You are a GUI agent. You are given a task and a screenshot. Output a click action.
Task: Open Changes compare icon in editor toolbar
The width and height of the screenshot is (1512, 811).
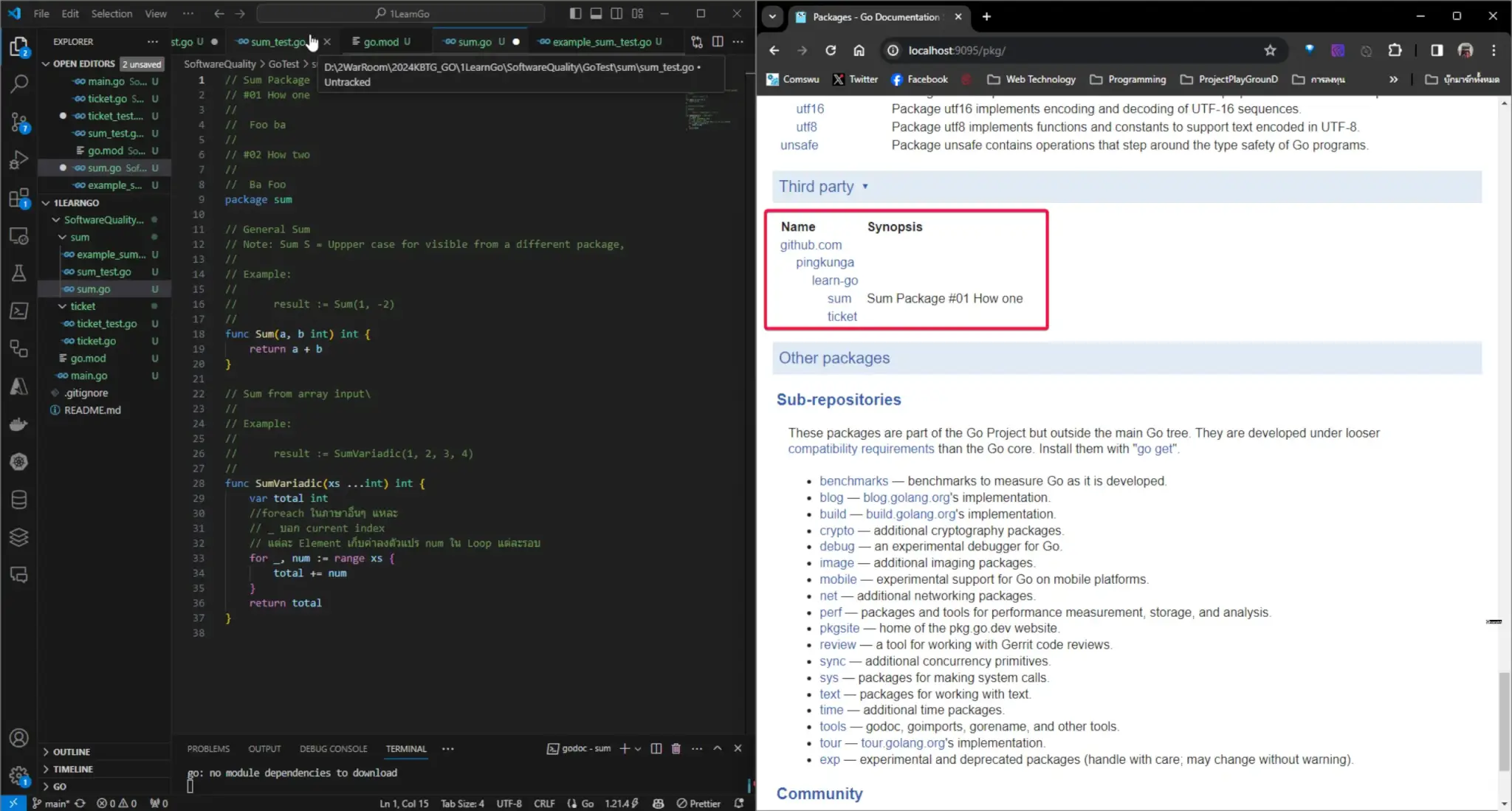(697, 42)
